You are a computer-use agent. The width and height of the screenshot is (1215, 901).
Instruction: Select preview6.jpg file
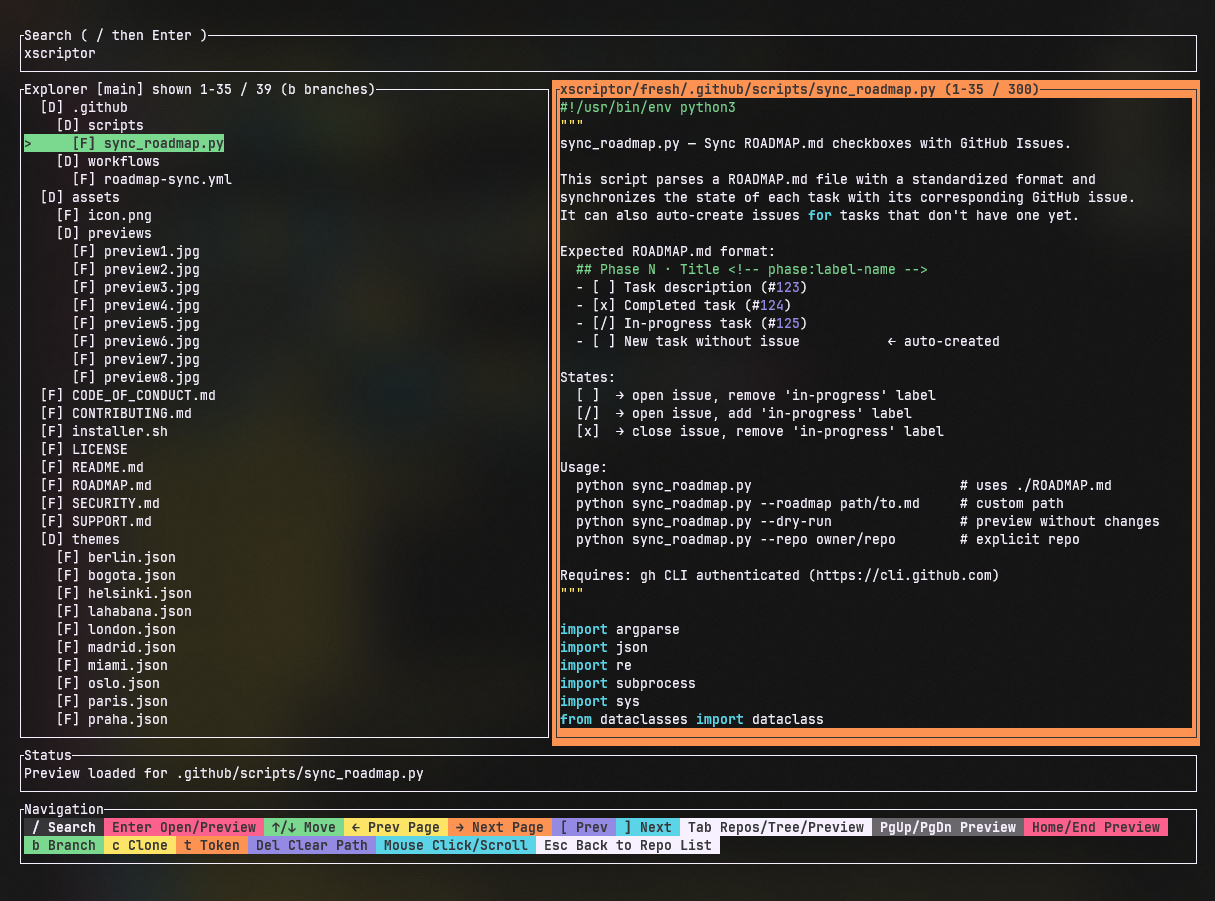pyautogui.click(x=136, y=341)
